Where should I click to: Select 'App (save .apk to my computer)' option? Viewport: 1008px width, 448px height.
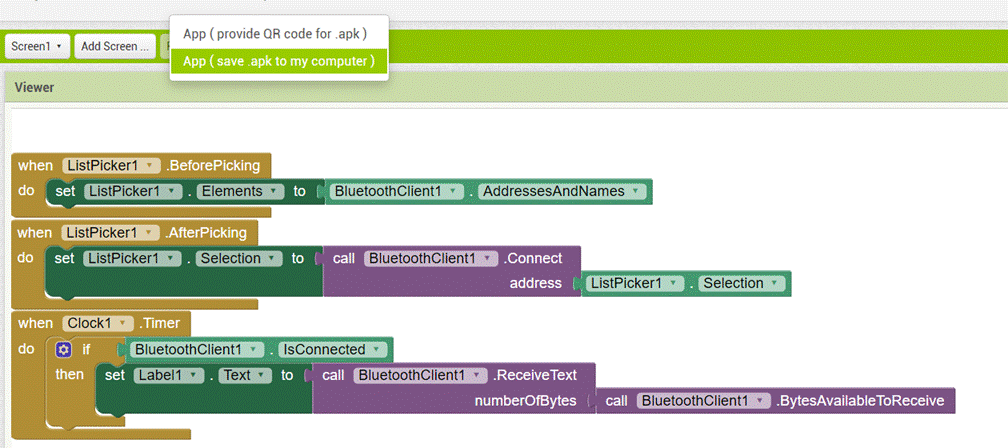point(278,61)
